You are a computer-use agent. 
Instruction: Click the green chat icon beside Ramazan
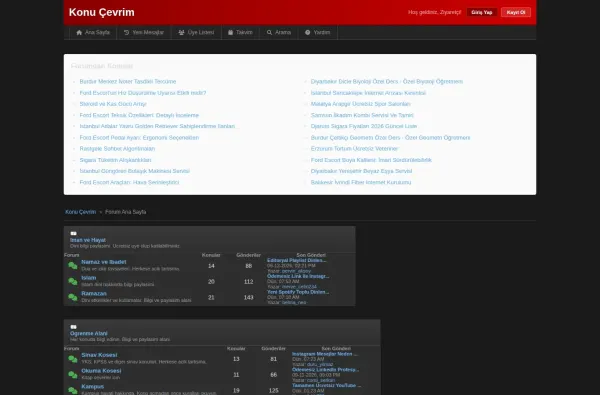73,297
